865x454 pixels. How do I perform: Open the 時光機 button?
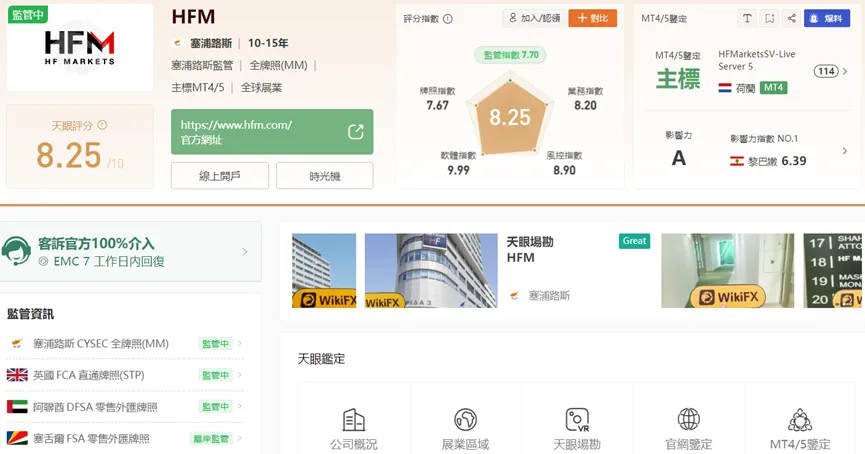[324, 176]
